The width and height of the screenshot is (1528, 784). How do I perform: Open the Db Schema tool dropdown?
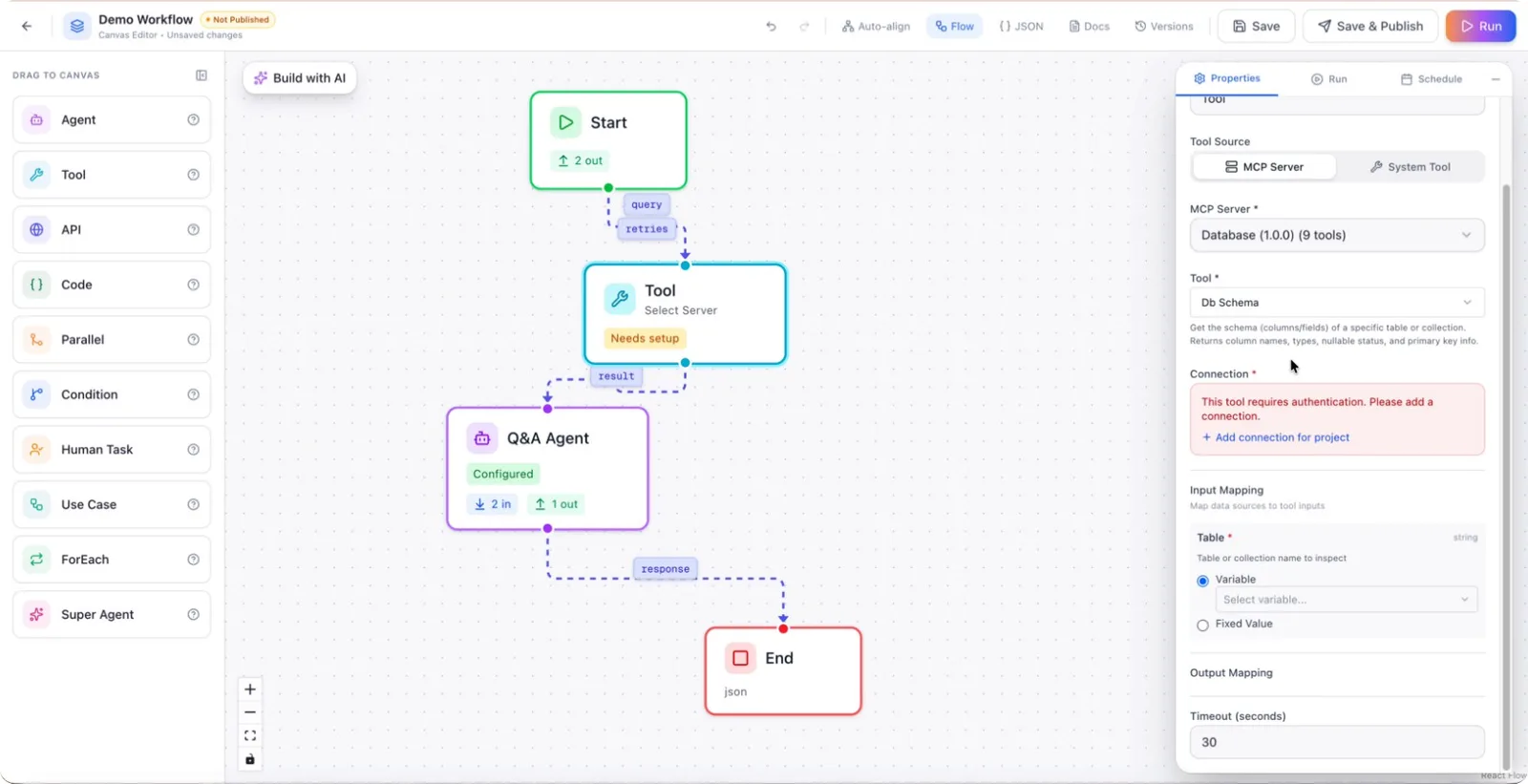[x=1337, y=303]
